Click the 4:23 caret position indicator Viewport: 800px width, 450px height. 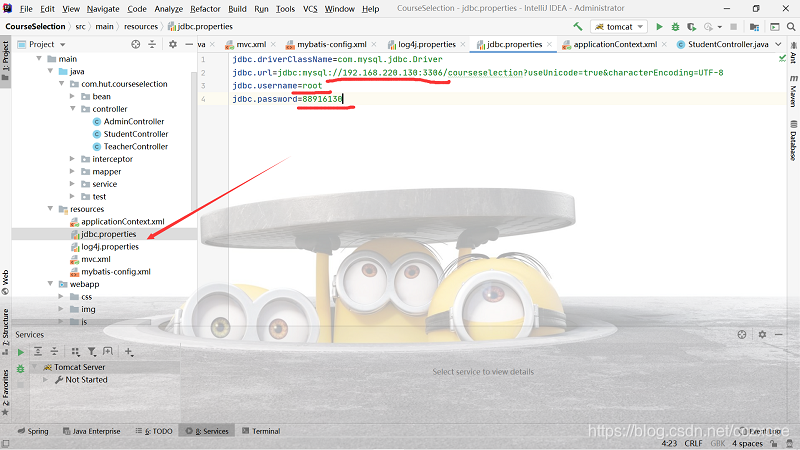(669, 443)
